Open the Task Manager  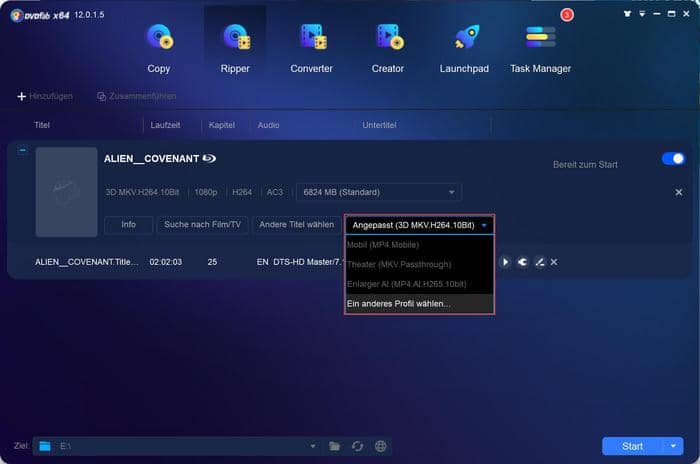(541, 48)
